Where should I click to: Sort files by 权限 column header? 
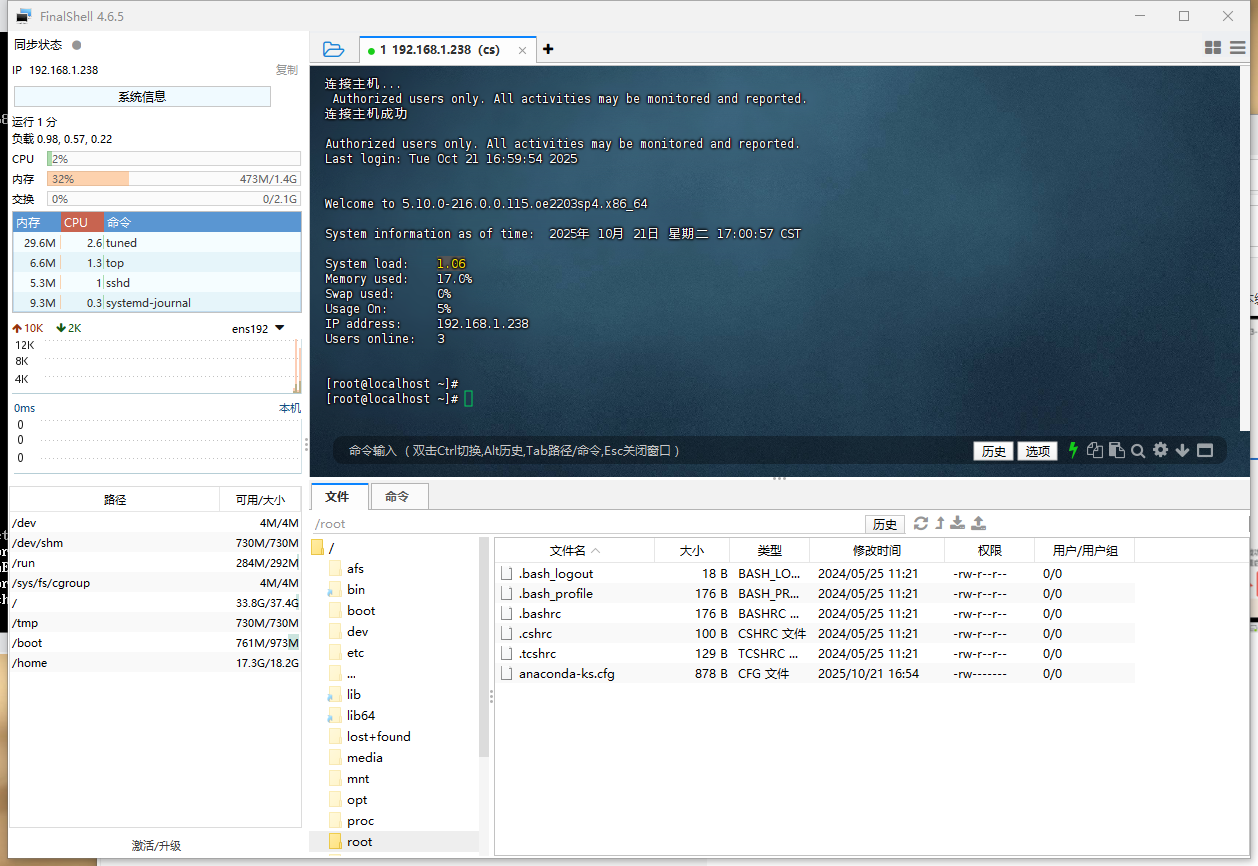[x=990, y=551]
